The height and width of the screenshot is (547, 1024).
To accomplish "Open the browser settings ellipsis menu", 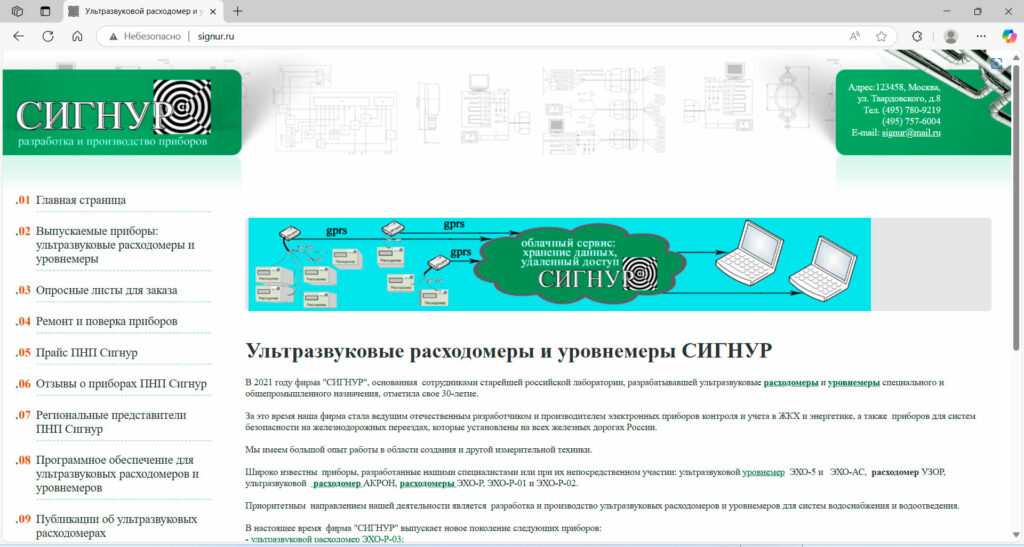I will pyautogui.click(x=981, y=37).
